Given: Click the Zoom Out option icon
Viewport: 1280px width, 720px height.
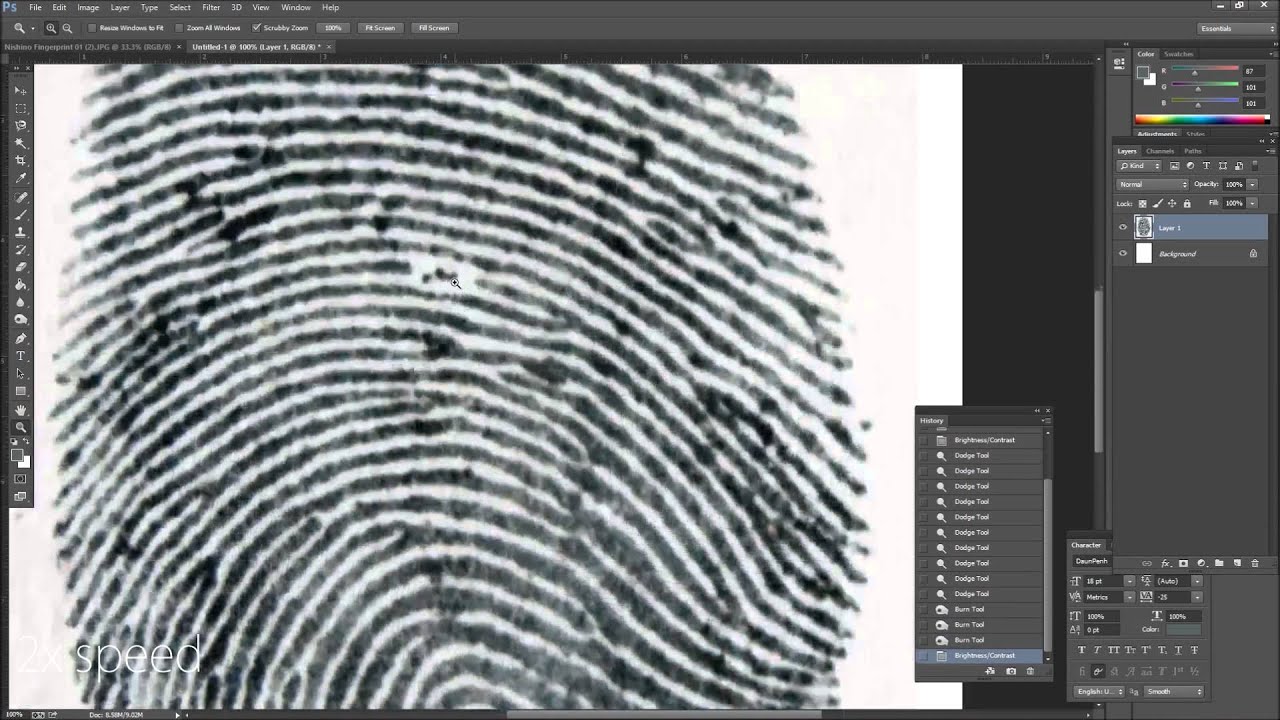Looking at the screenshot, I should coord(67,28).
